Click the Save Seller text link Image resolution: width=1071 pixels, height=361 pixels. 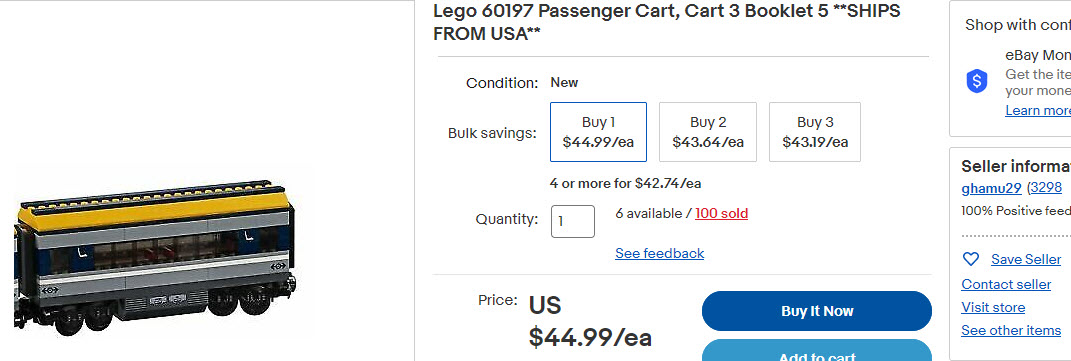point(1026,259)
